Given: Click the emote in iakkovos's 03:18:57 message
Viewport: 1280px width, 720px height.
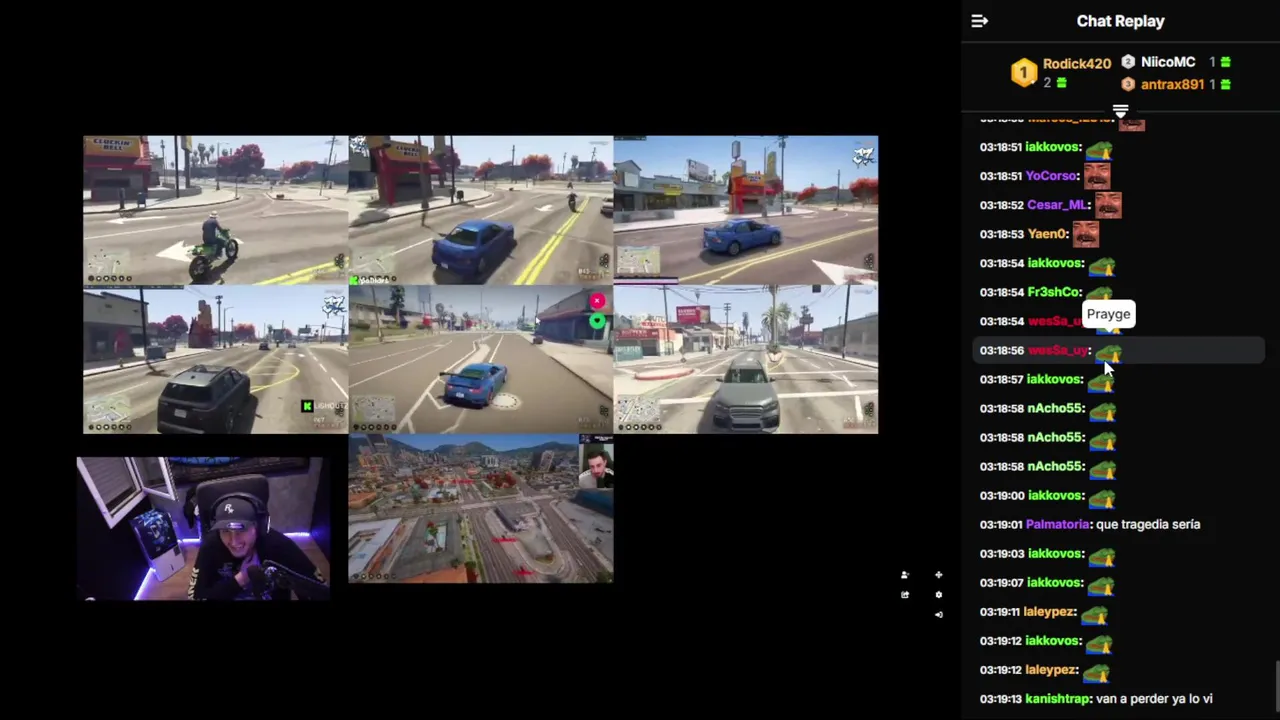Looking at the screenshot, I should [1100, 382].
